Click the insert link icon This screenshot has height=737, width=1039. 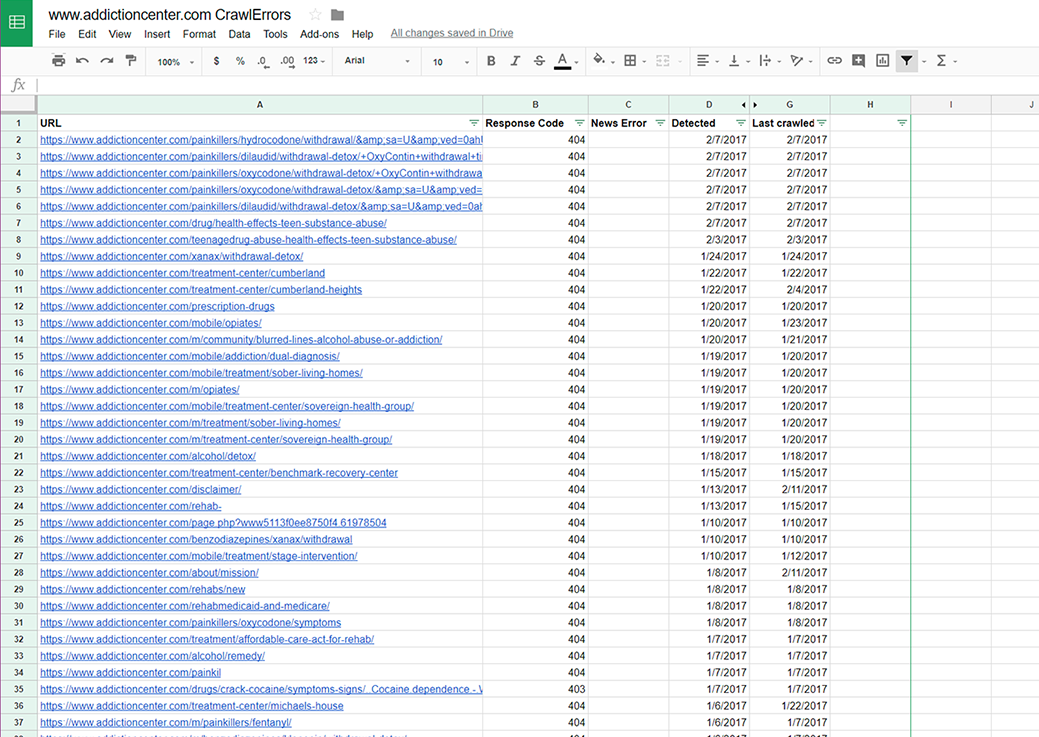[x=834, y=61]
